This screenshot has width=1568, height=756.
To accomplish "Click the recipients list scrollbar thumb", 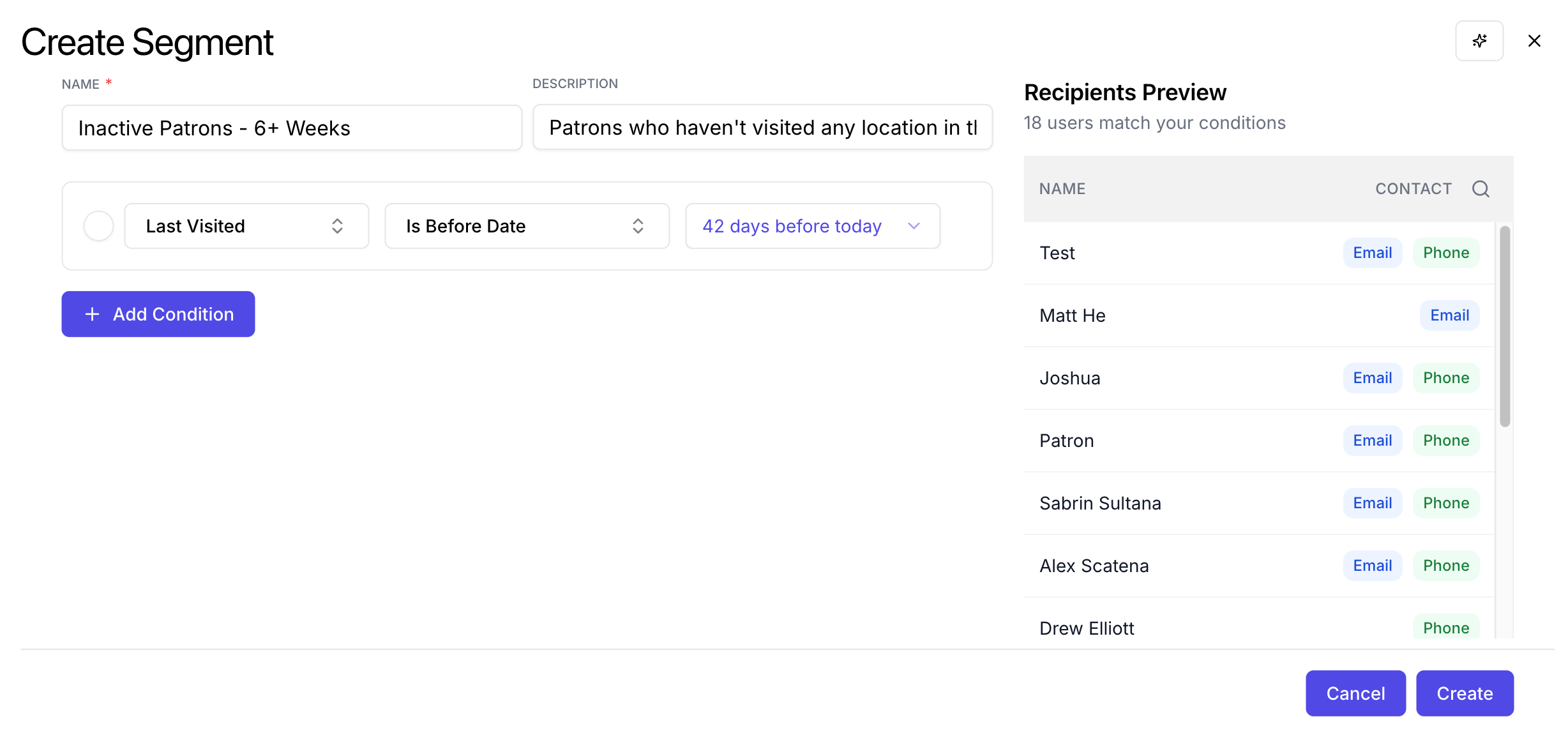I will 1505,326.
